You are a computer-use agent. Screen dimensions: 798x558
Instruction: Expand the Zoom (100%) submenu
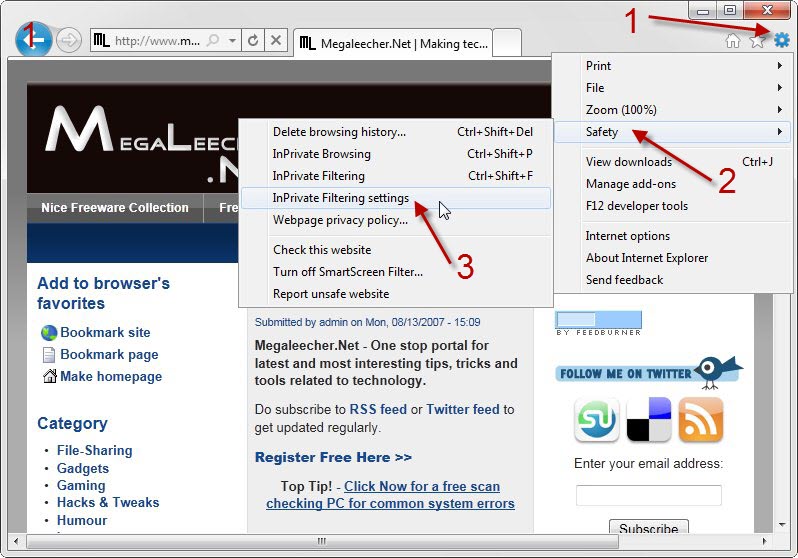(x=672, y=109)
